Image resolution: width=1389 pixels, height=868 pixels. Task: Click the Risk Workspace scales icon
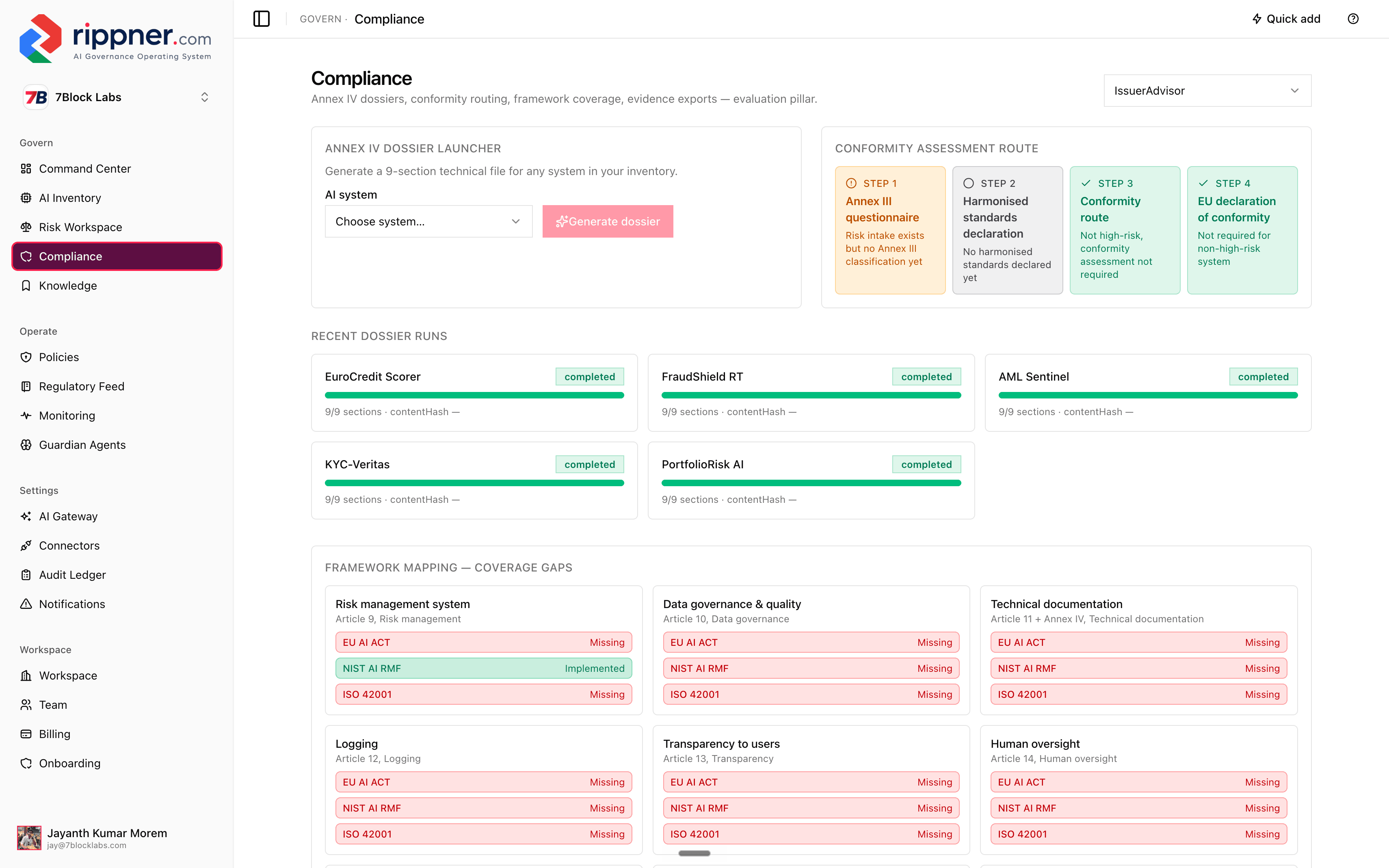26,227
